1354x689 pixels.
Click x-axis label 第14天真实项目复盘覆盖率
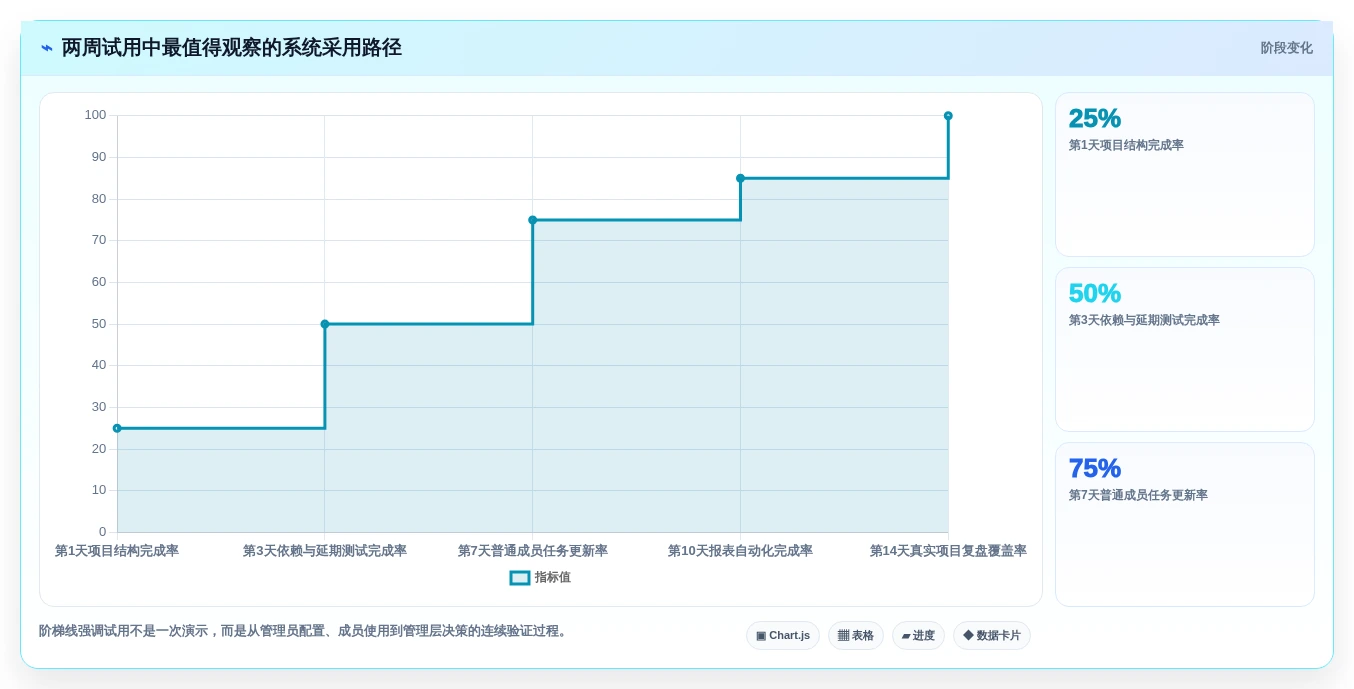948,551
